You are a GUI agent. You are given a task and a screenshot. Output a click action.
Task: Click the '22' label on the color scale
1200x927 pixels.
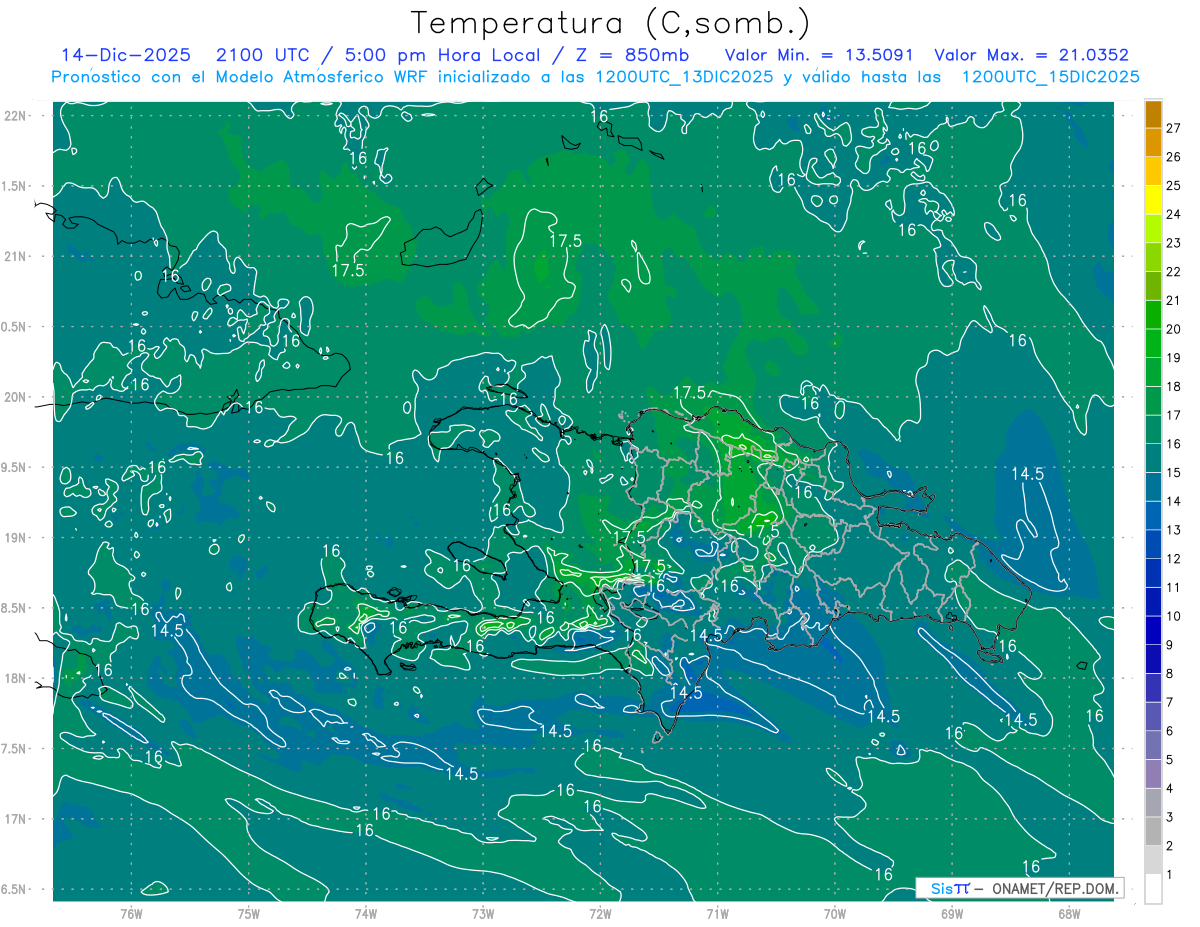tap(1174, 272)
